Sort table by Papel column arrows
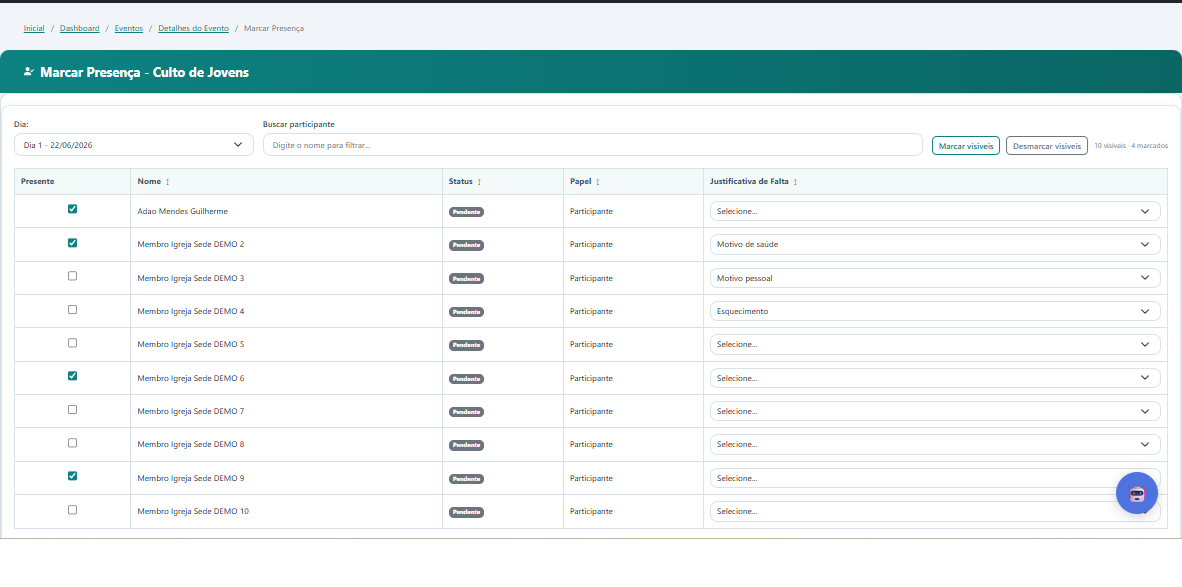This screenshot has width=1182, height=587. 598,182
